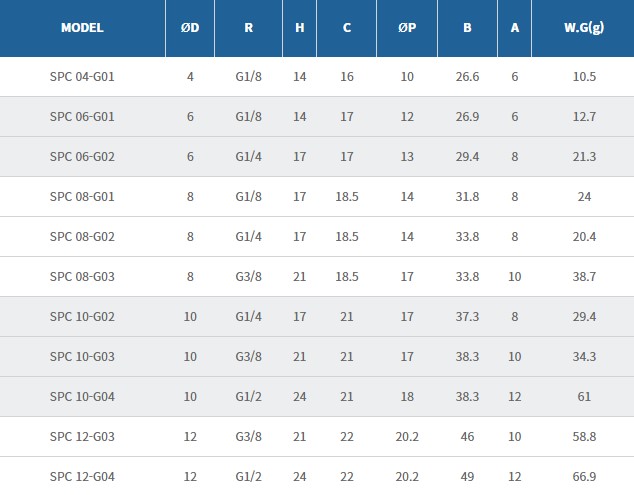Select the SPC 10-G02 model cell

tap(82, 316)
